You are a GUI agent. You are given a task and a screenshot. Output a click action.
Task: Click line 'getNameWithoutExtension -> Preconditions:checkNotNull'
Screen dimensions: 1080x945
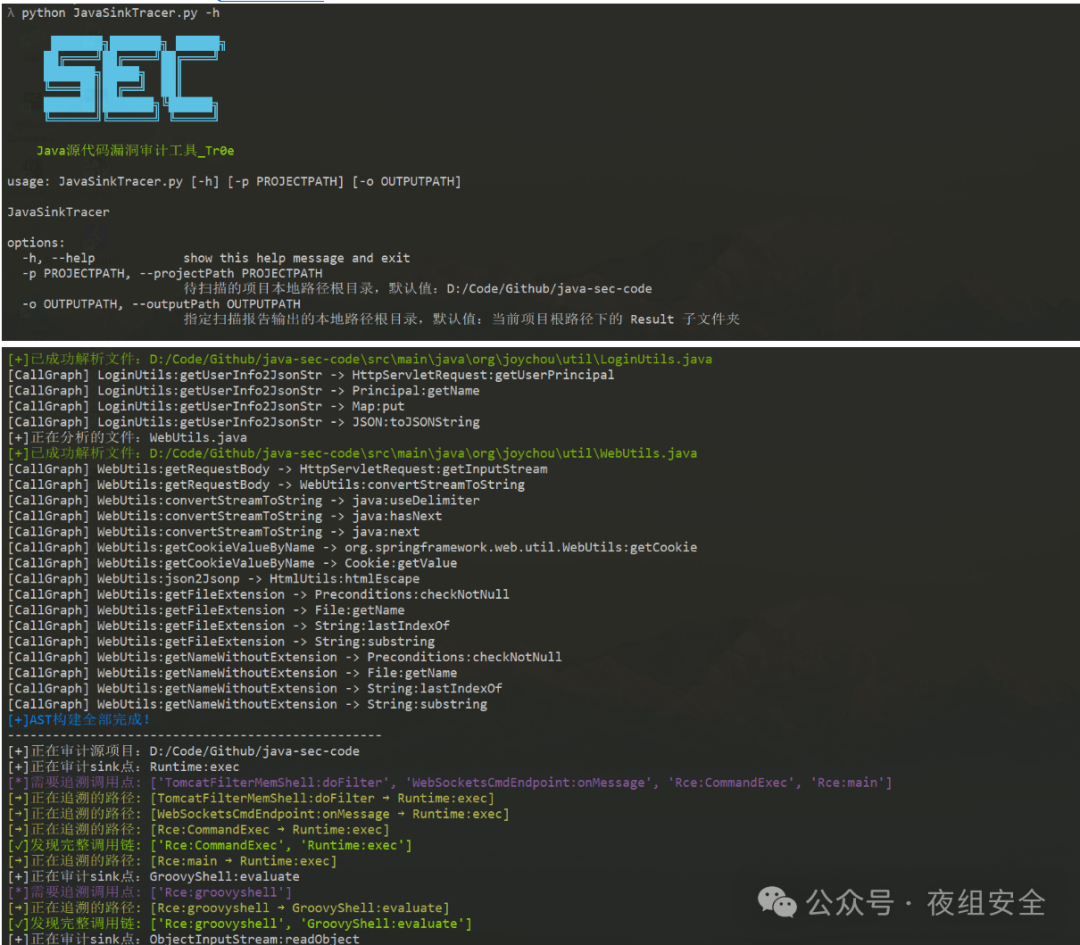click(284, 657)
